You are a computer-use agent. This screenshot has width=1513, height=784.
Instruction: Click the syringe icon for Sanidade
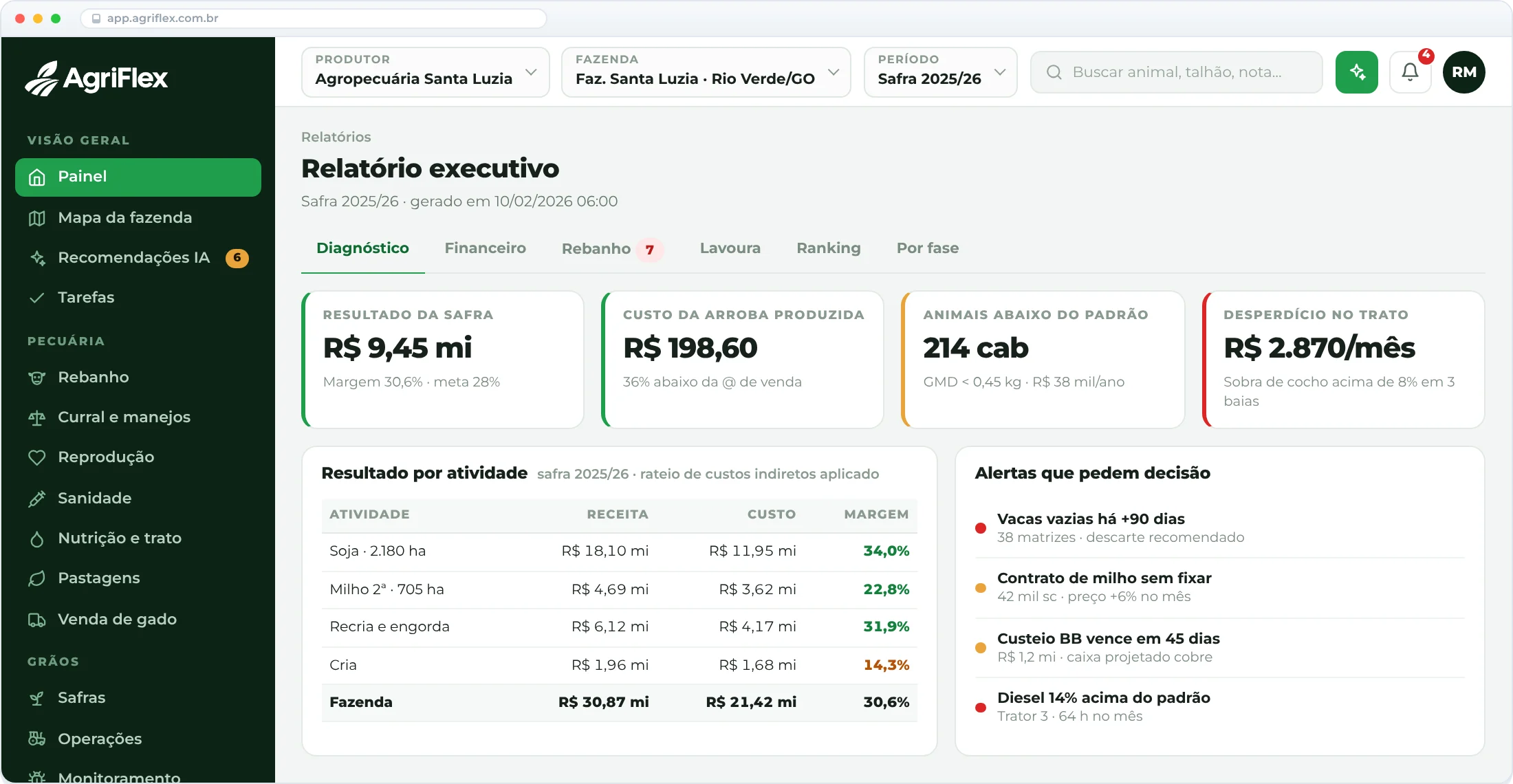(x=37, y=499)
